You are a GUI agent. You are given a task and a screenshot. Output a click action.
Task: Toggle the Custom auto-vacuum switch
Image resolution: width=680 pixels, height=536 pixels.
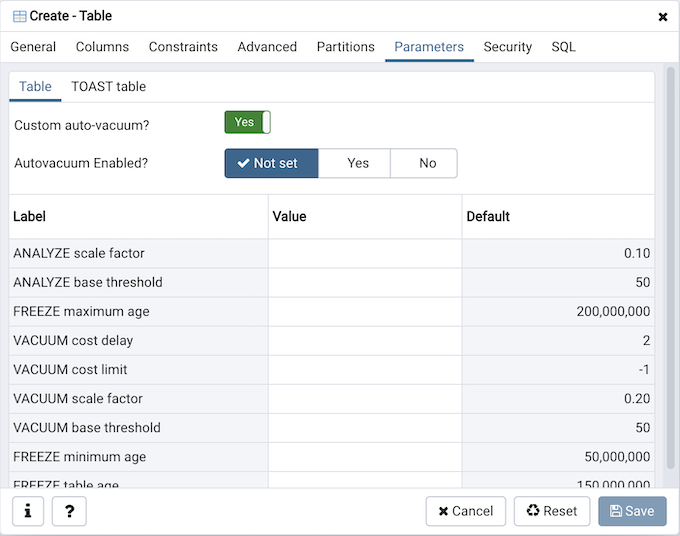pyautogui.click(x=248, y=122)
